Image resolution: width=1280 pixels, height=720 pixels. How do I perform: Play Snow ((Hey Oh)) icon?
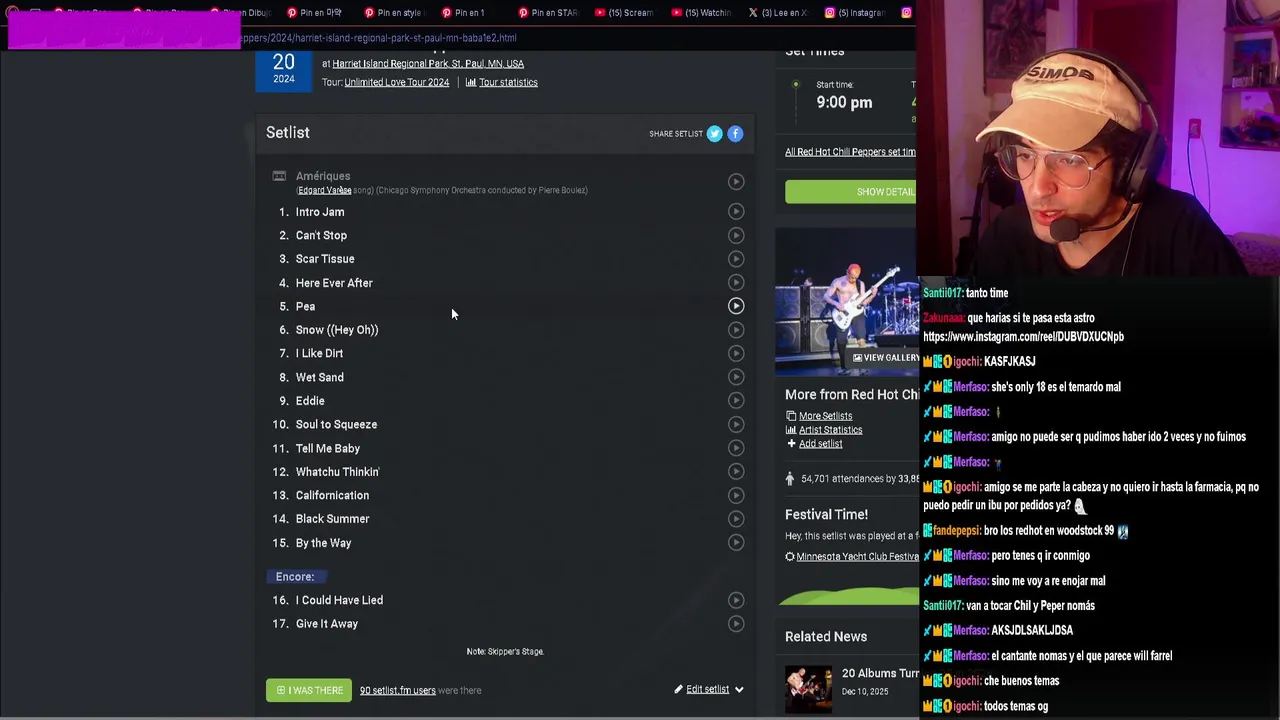click(x=736, y=330)
